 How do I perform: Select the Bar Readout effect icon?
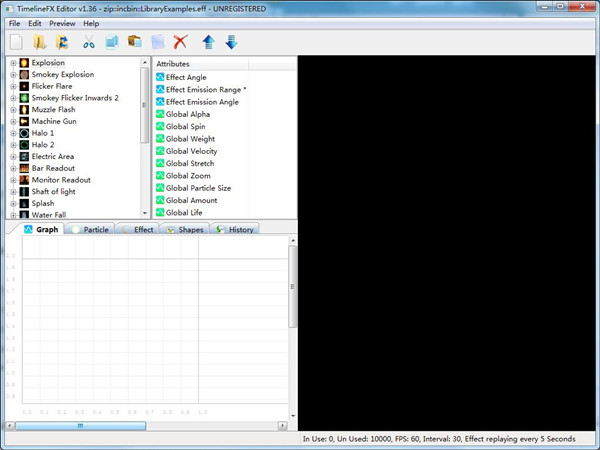click(24, 168)
